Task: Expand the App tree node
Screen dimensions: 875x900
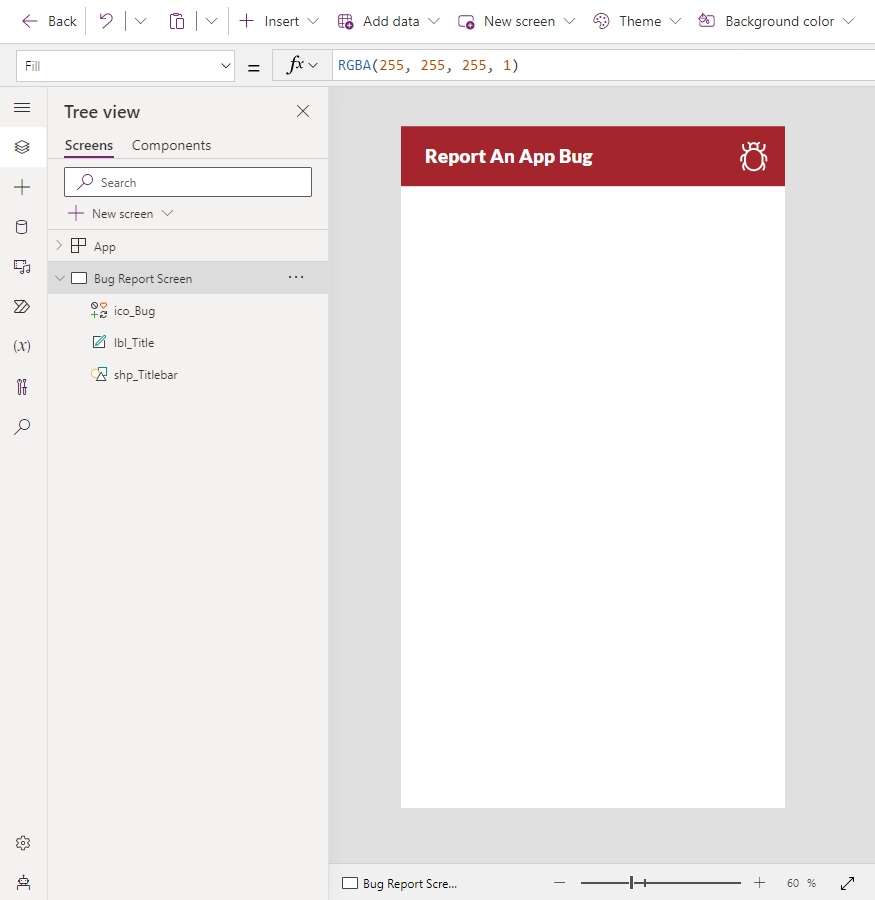Action: tap(59, 246)
